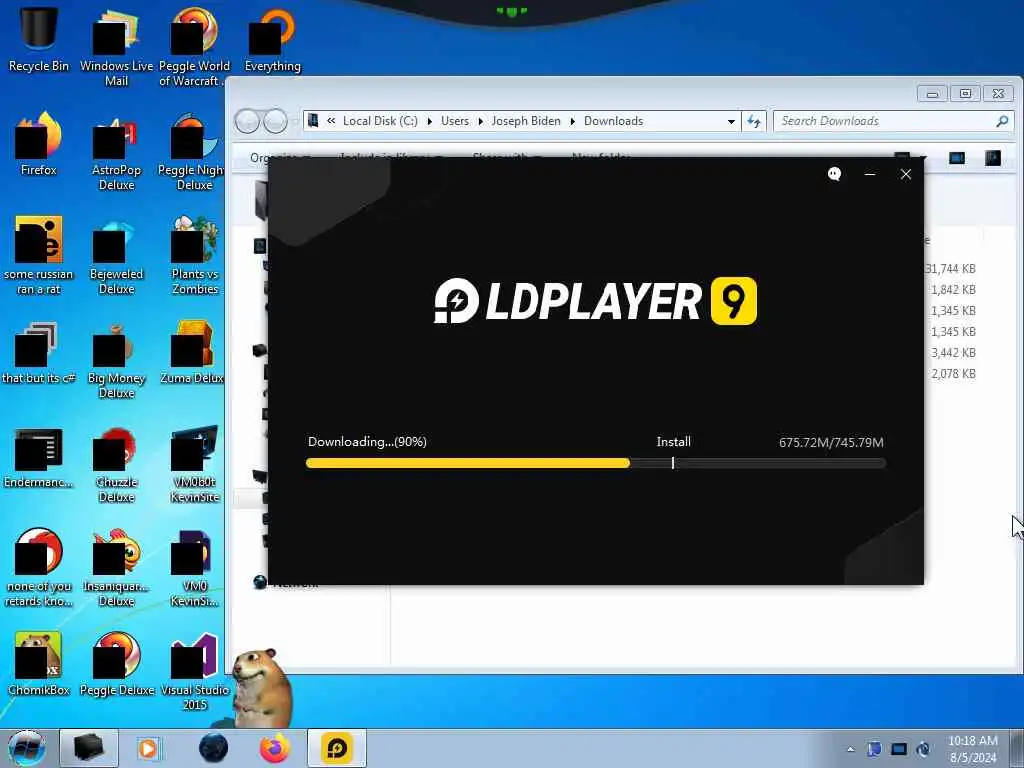Viewport: 1024px width, 768px height.
Task: Select the Bejeweled Deluxe desktop icon
Action: (x=116, y=255)
